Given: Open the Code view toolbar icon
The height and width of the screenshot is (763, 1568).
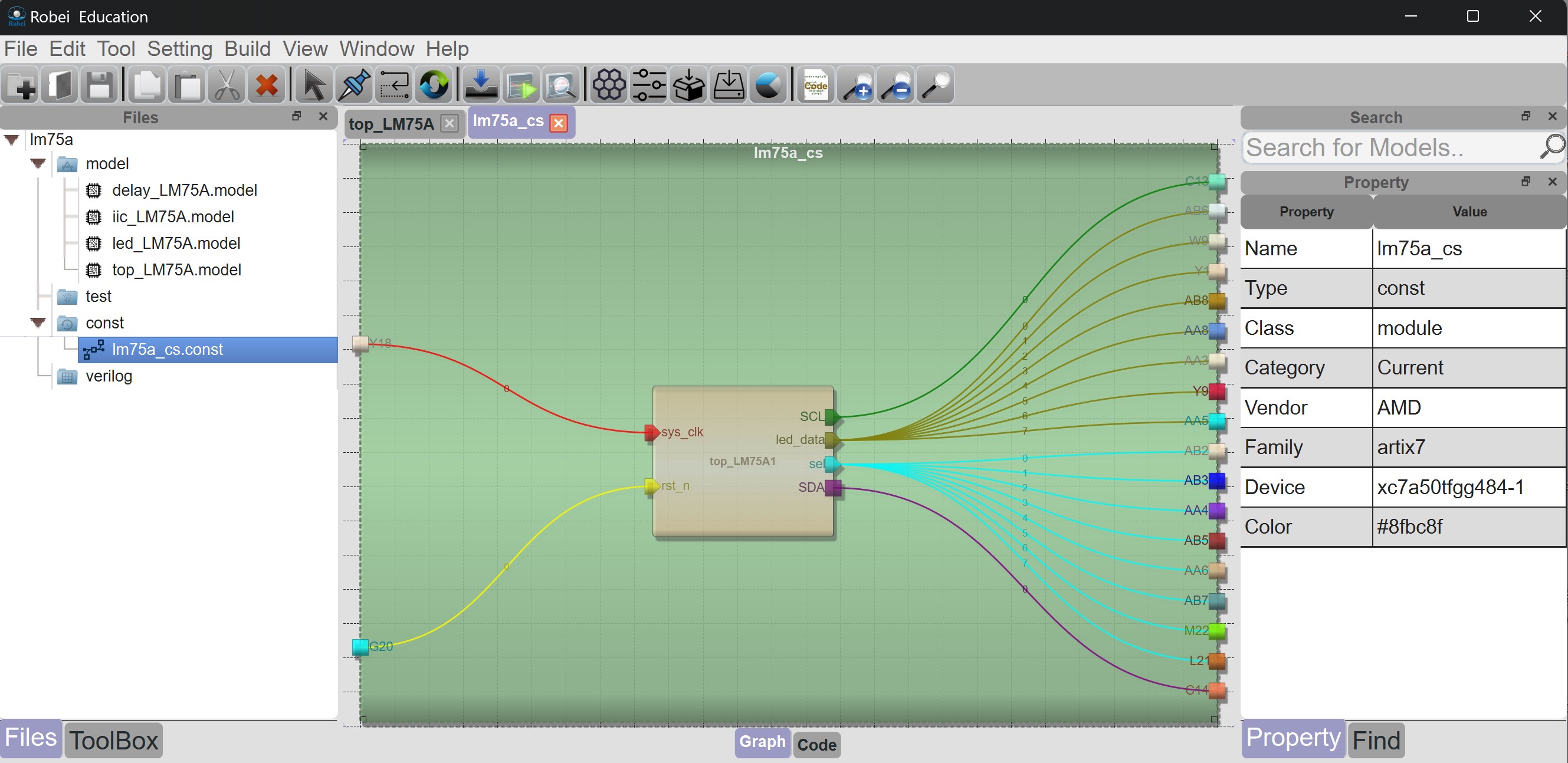Looking at the screenshot, I should point(816,85).
